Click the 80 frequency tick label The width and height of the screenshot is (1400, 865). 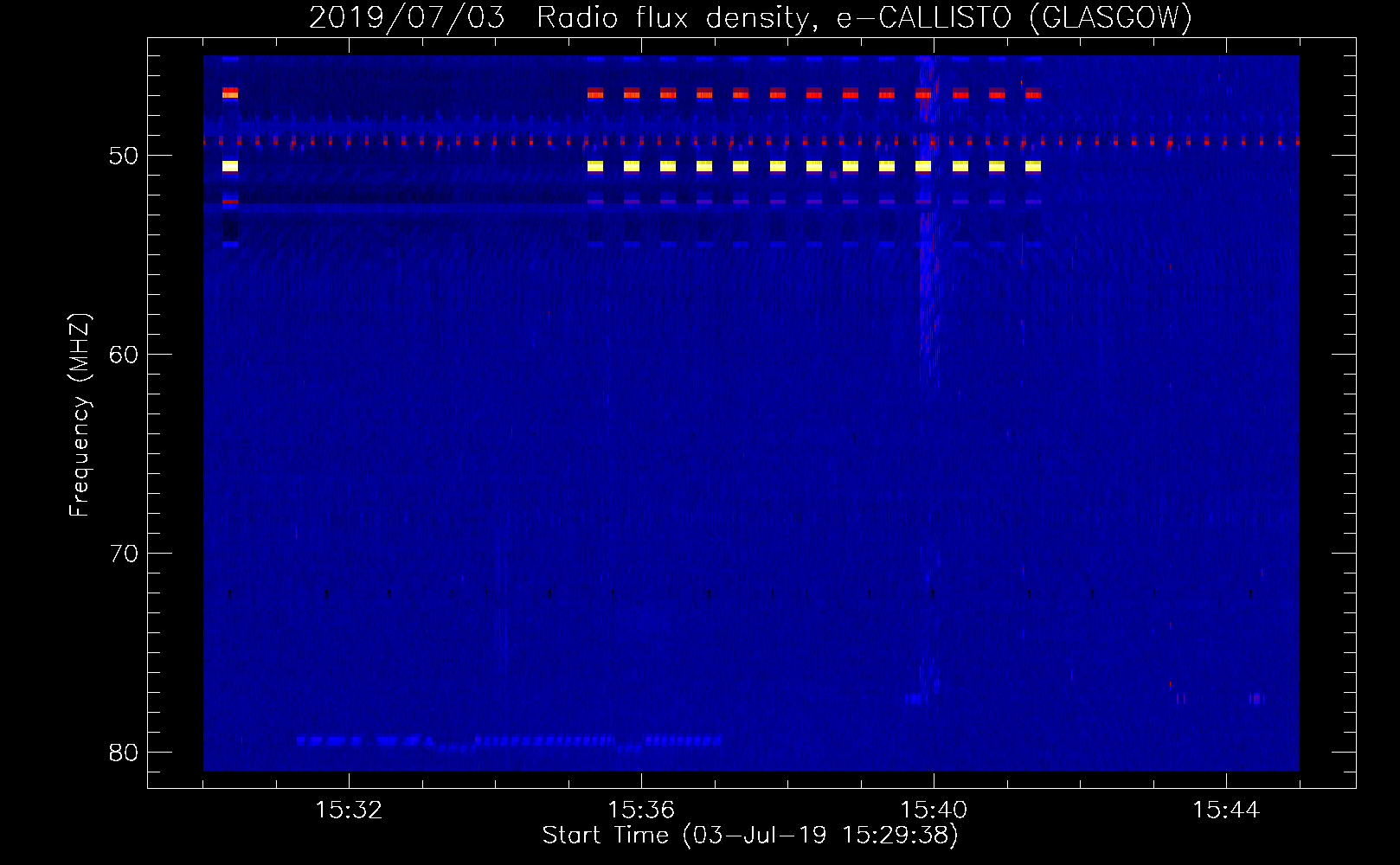pyautogui.click(x=124, y=753)
